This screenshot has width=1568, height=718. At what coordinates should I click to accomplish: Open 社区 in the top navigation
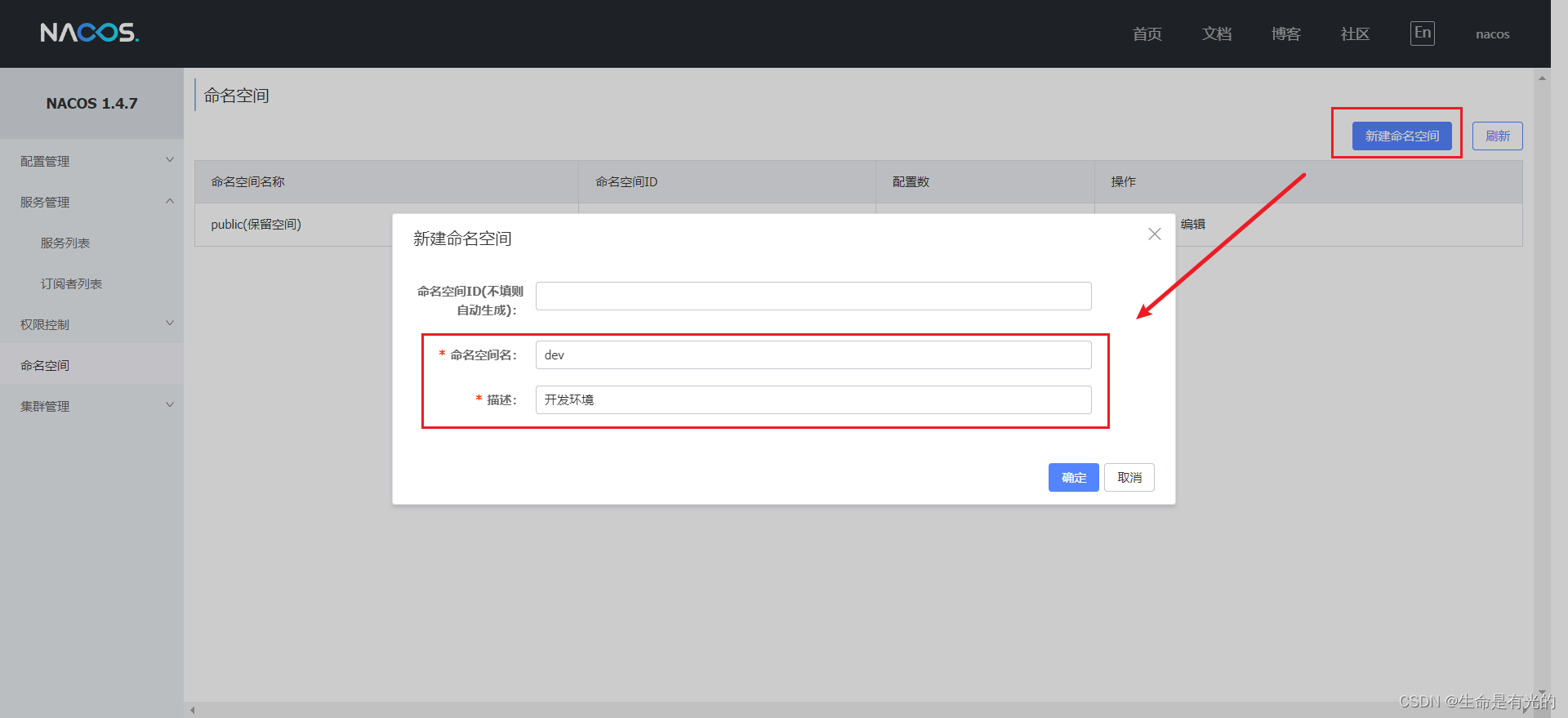[x=1356, y=33]
